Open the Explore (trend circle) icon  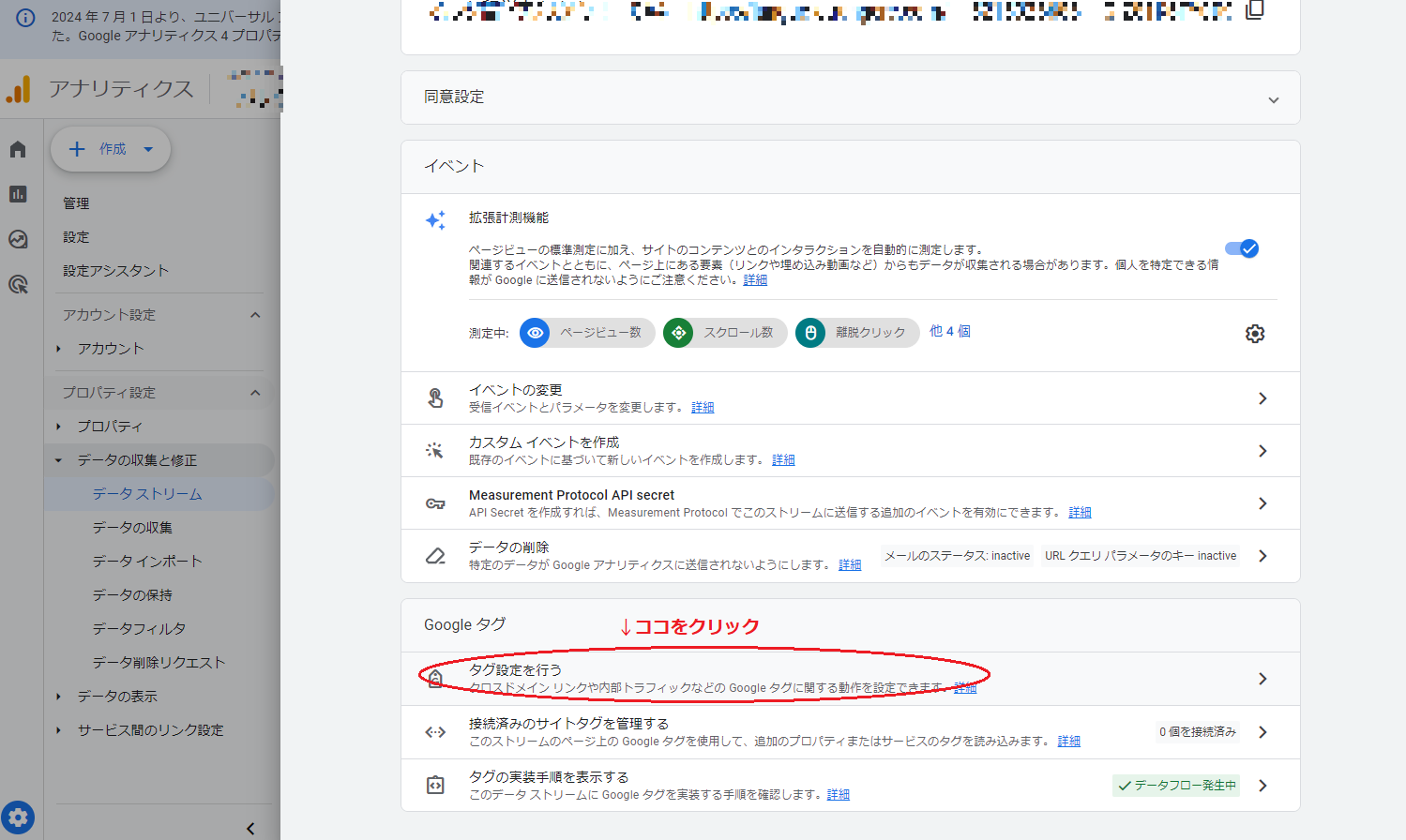coord(19,239)
